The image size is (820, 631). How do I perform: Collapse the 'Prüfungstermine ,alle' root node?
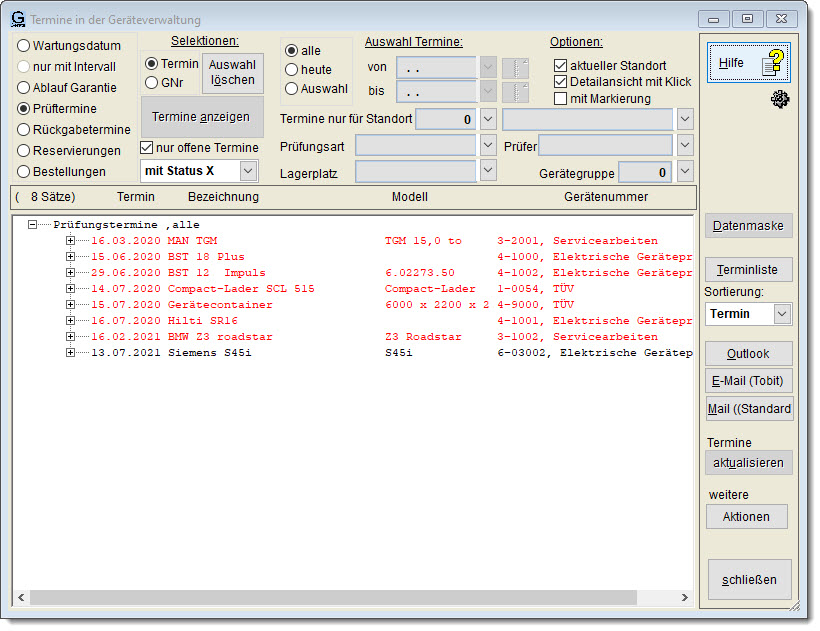coord(34,225)
